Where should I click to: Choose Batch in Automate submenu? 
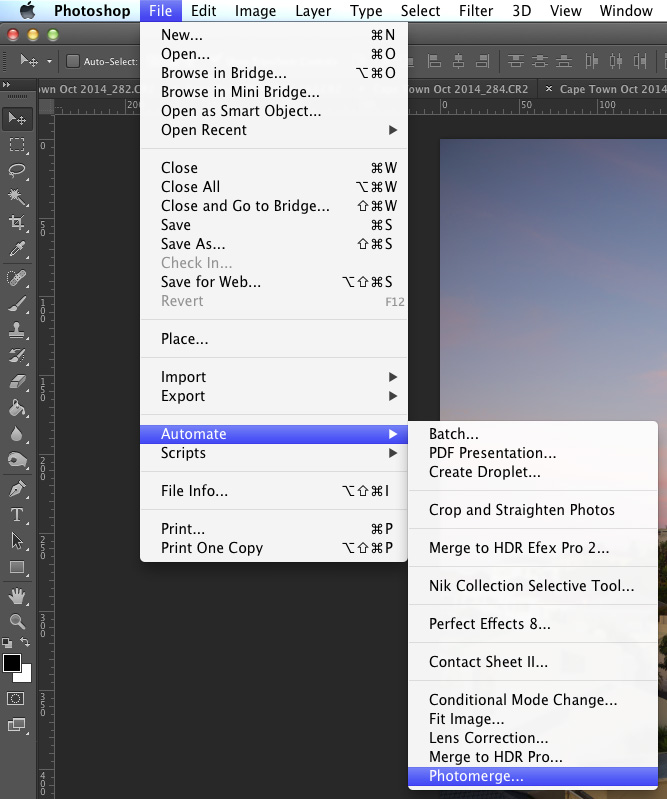[x=533, y=434]
